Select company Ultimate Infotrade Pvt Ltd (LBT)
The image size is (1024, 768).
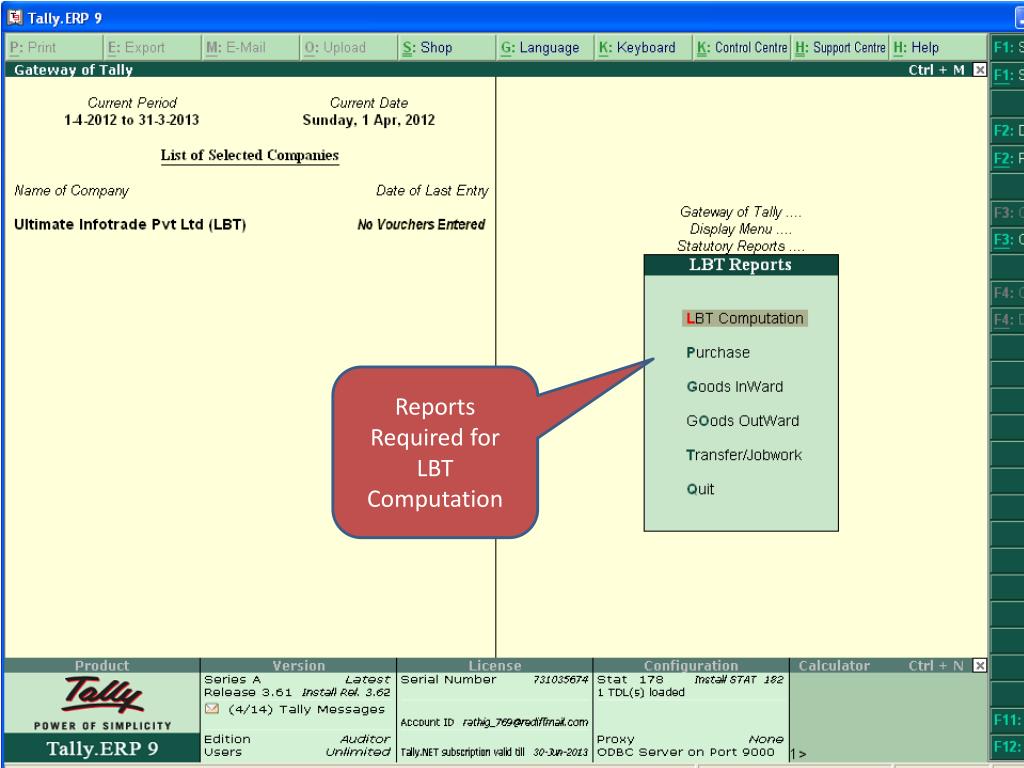pyautogui.click(x=130, y=225)
